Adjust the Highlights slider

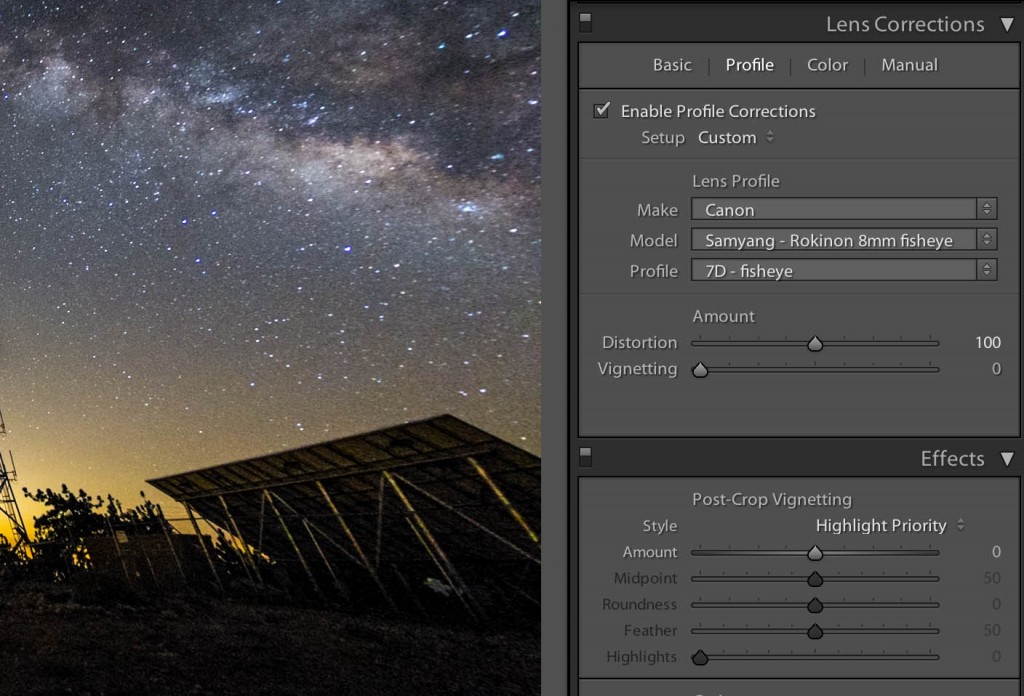(700, 657)
